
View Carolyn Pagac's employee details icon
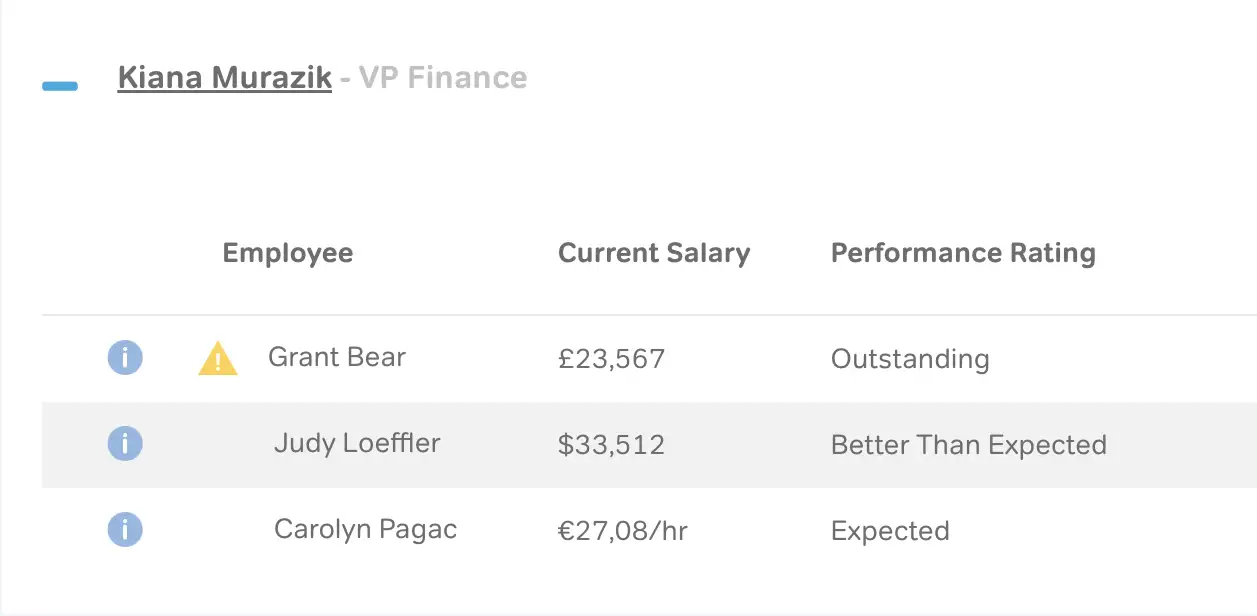(124, 529)
